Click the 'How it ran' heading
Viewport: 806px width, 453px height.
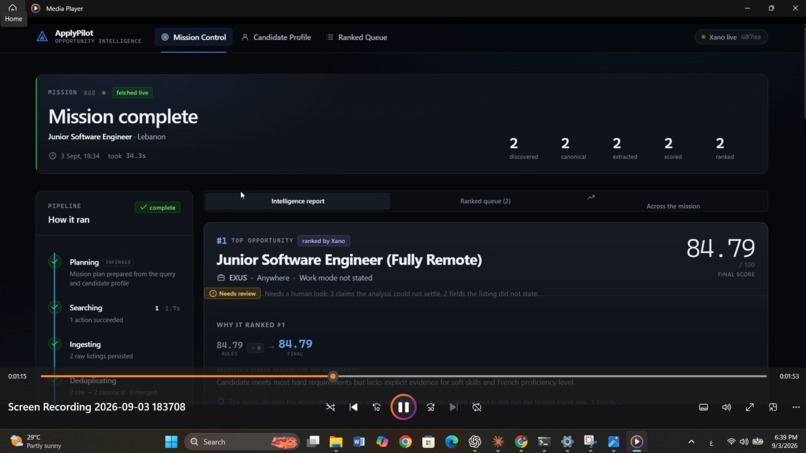(69, 220)
